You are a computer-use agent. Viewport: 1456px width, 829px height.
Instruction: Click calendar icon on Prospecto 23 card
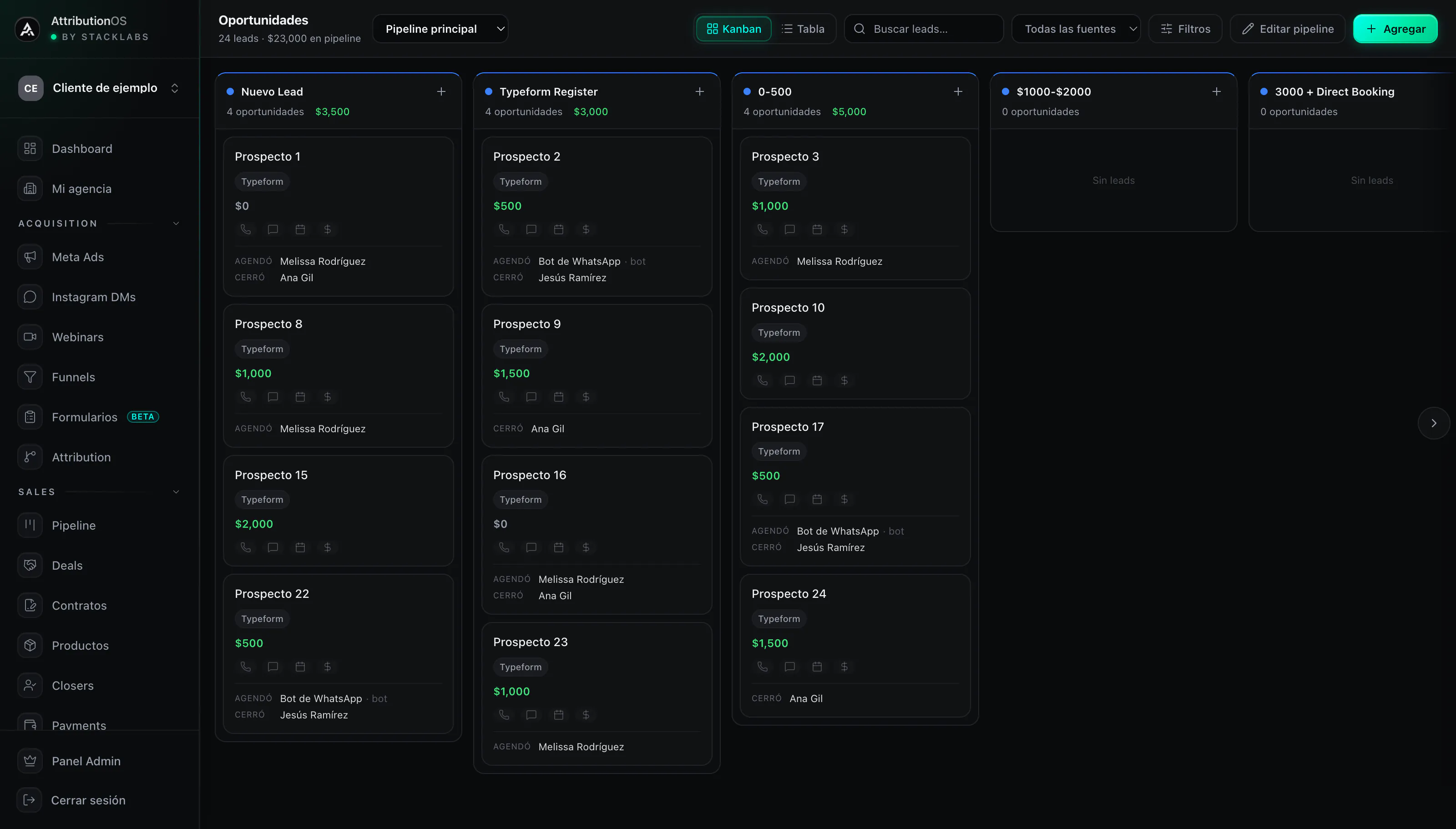pos(558,714)
